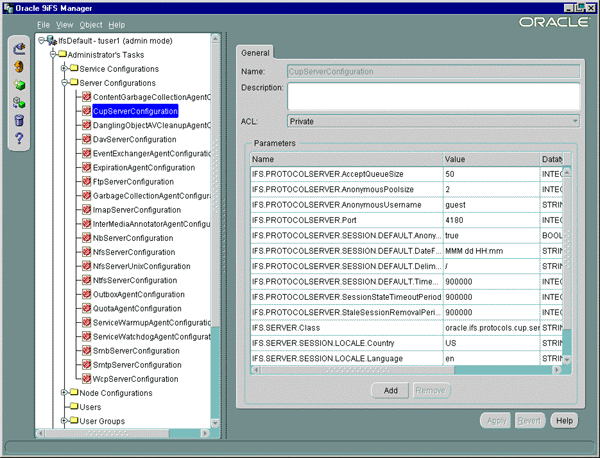Screen dimensions: 600x458
Task: Click the gear icon beside InterMediaAnnotatorAgentConfiguration
Action: coord(87,224)
